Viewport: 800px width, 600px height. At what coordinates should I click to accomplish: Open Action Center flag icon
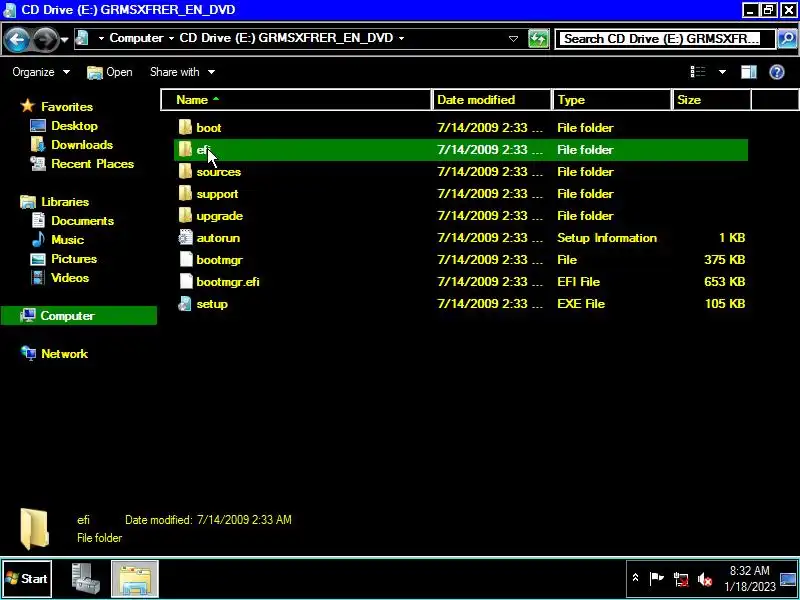[657, 579]
